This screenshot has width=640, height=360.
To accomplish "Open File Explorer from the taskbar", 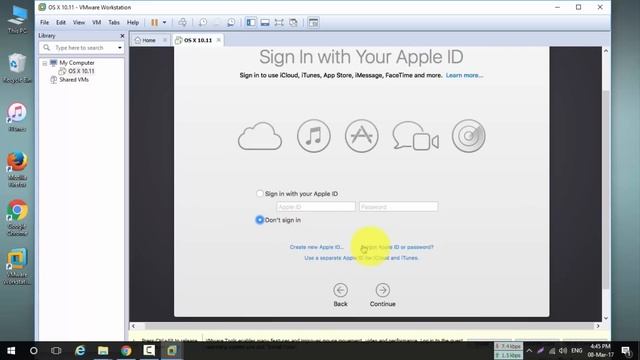I will (x=103, y=351).
